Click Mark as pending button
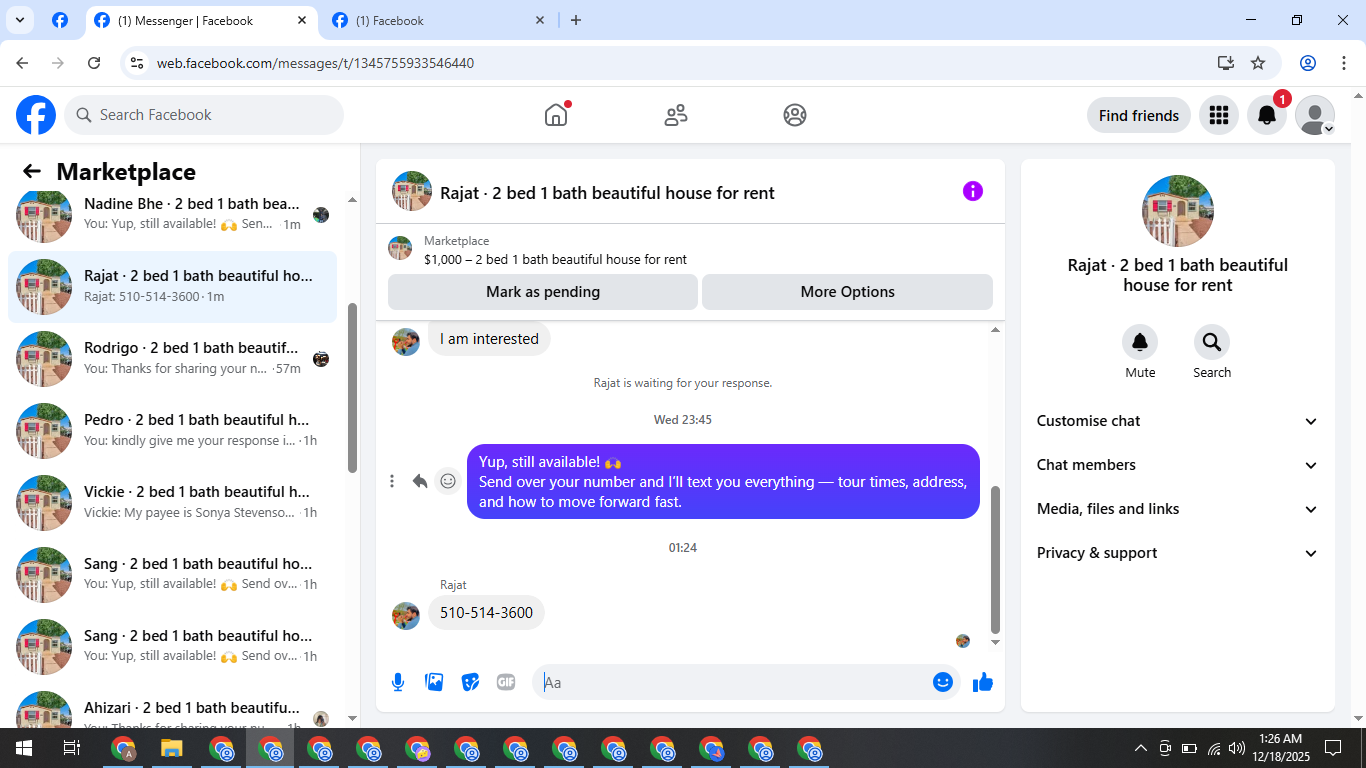Viewport: 1366px width, 768px height. 543,292
